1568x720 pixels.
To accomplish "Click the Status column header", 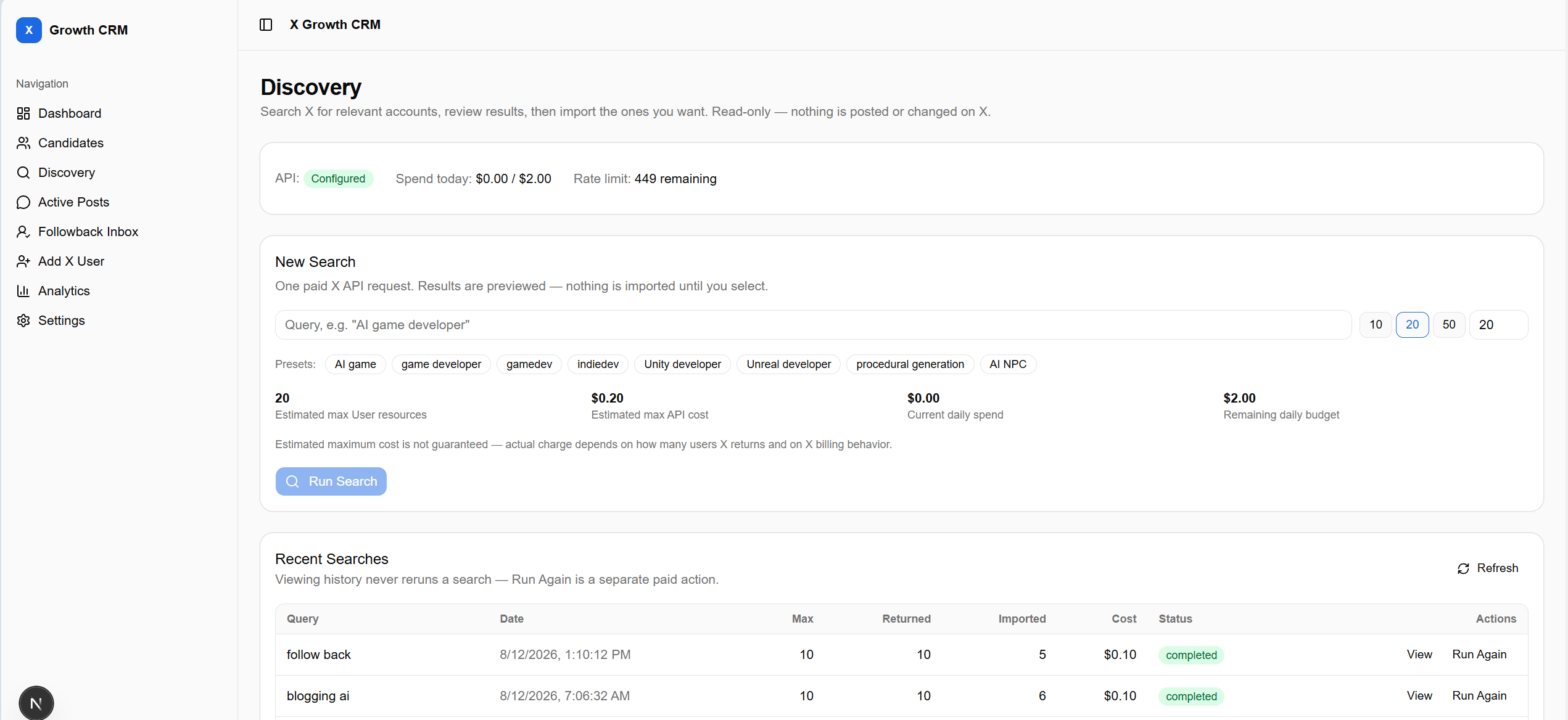I will click(x=1175, y=619).
